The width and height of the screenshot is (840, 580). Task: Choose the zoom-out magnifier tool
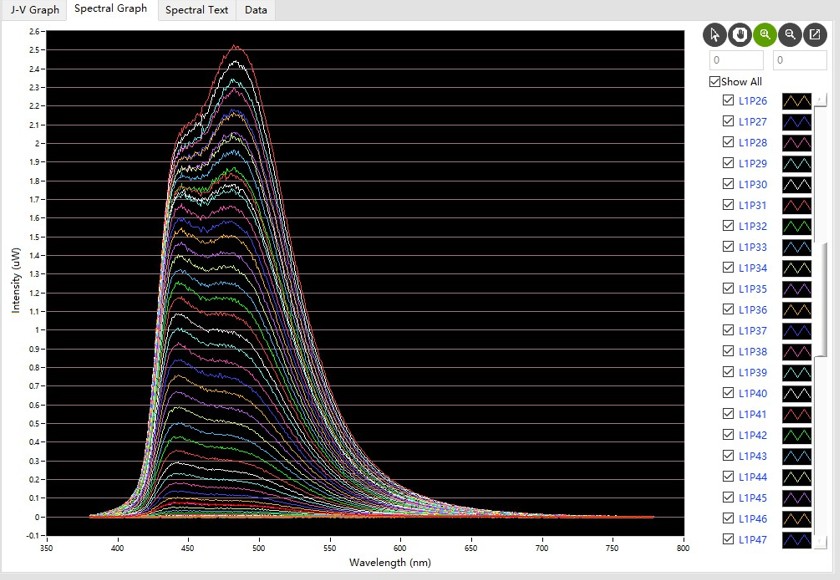tap(790, 35)
